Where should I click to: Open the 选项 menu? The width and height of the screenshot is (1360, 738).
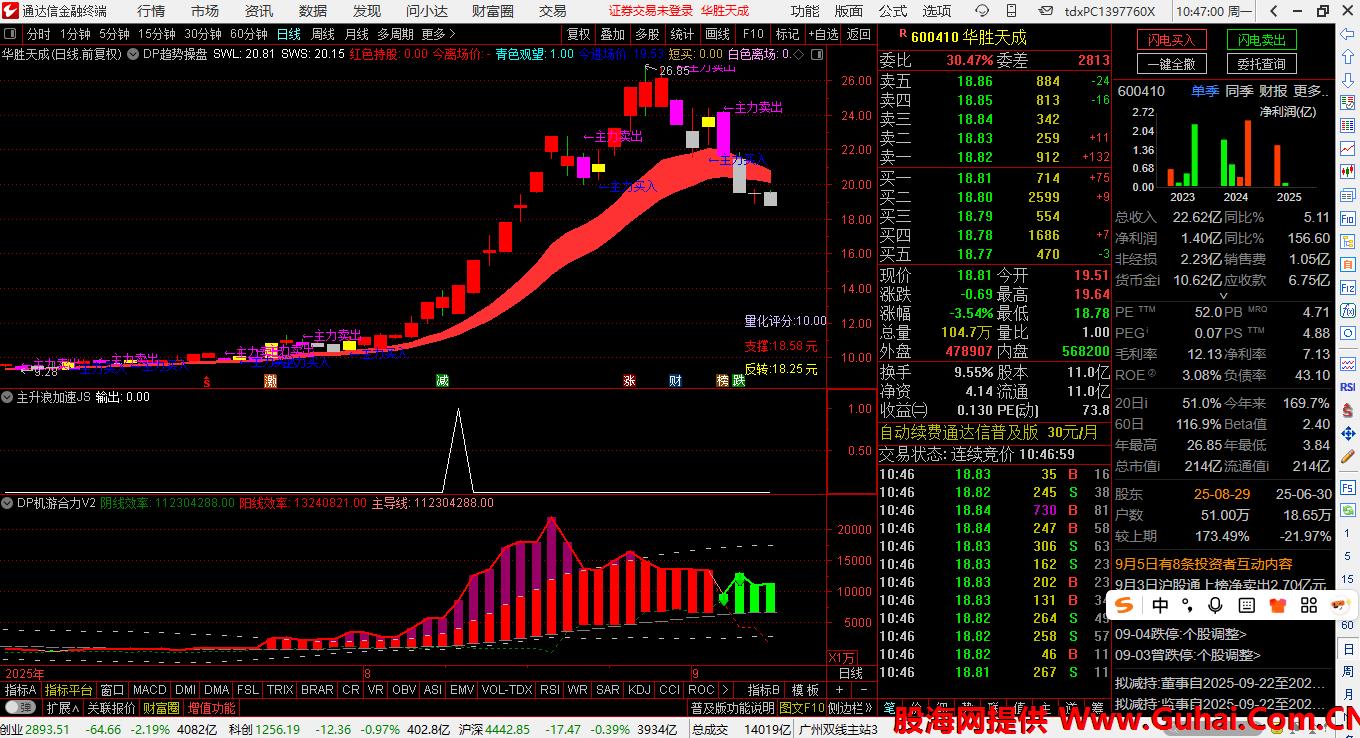point(937,11)
